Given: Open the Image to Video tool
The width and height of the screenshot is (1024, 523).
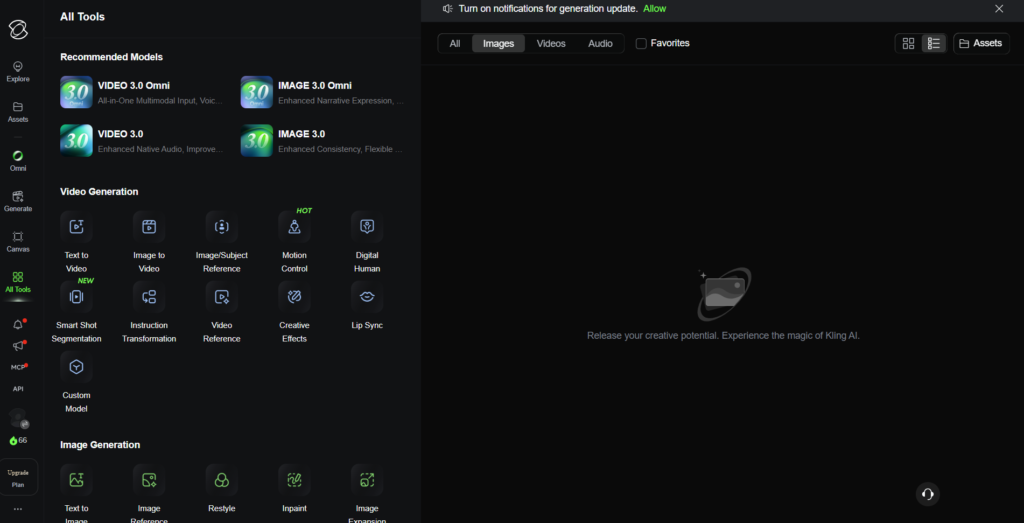Looking at the screenshot, I should pos(149,242).
